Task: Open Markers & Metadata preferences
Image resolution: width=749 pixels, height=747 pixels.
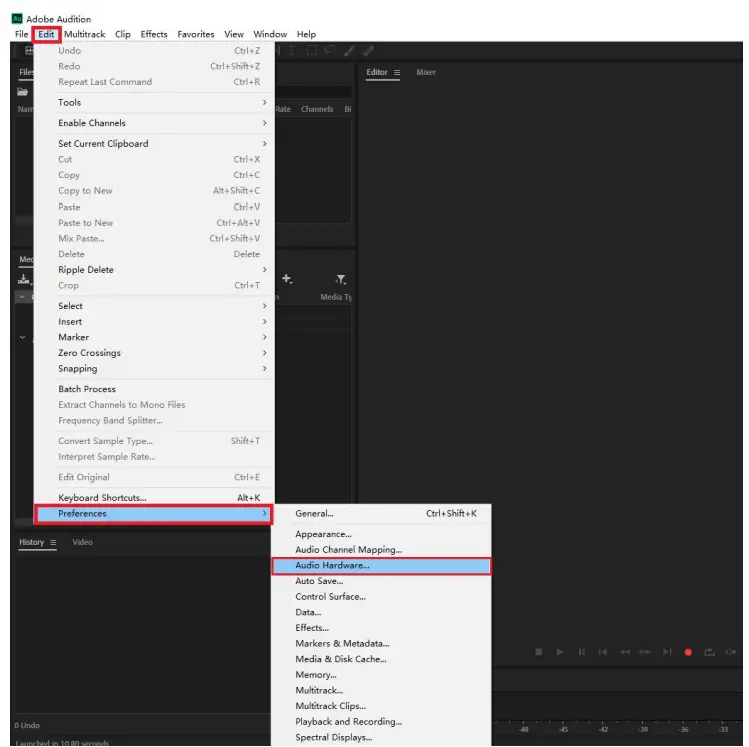Action: click(381, 644)
